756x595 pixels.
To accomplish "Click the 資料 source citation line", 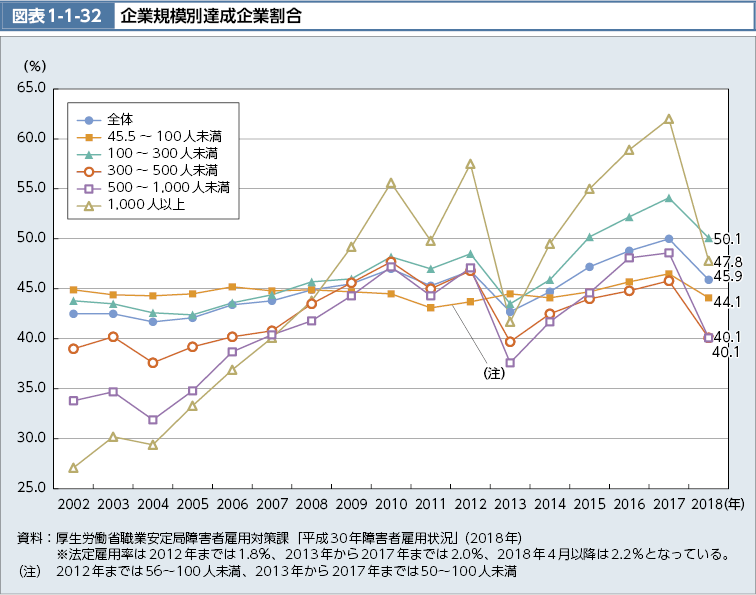I will (270, 536).
